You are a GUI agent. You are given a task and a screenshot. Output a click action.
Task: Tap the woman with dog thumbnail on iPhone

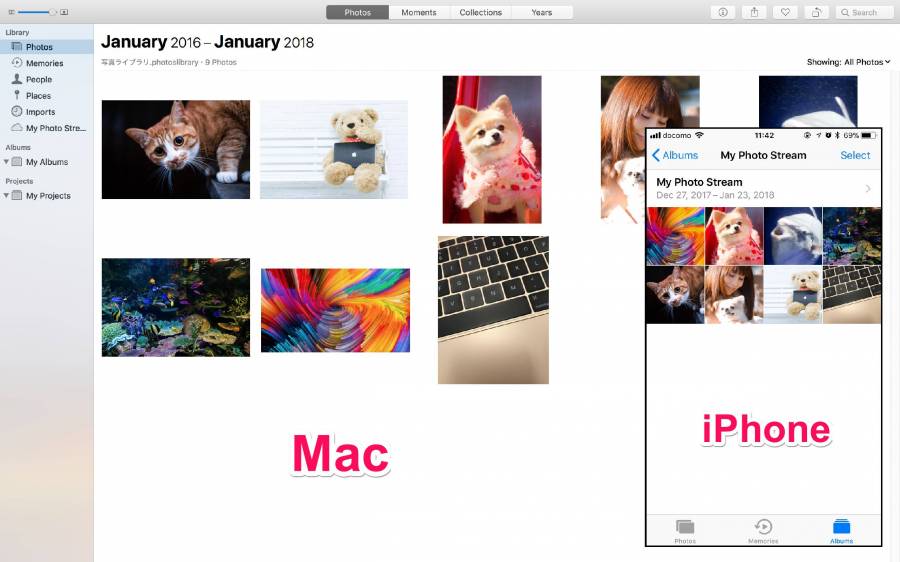pos(734,294)
